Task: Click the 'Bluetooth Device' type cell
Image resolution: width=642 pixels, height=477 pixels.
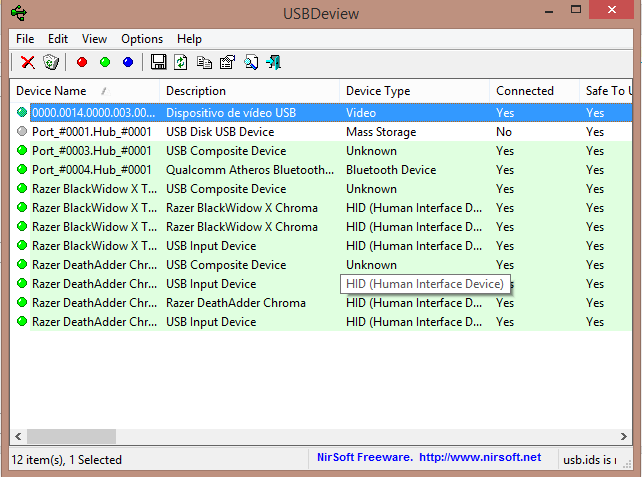Action: pos(391,170)
